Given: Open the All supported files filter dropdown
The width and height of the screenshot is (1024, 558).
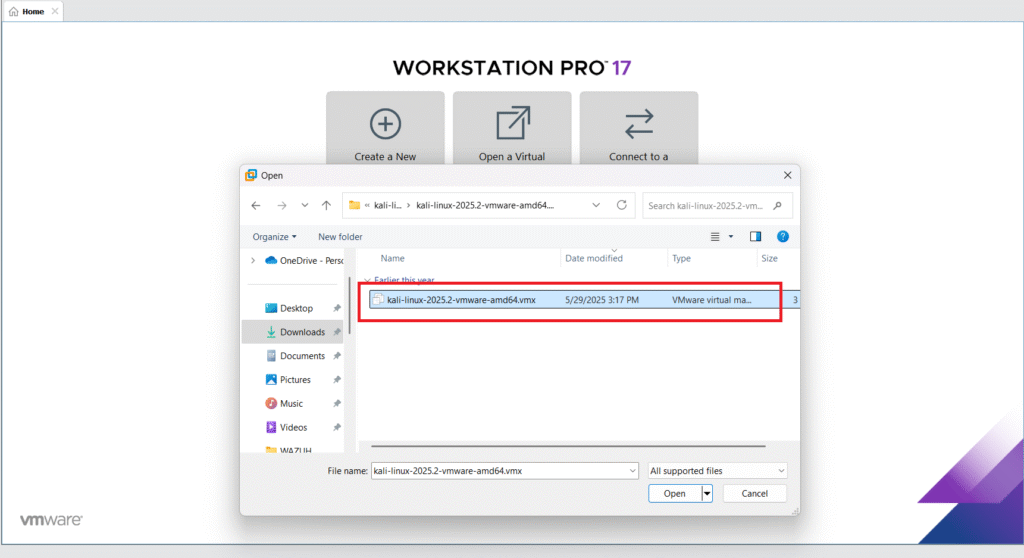Looking at the screenshot, I should pyautogui.click(x=717, y=471).
